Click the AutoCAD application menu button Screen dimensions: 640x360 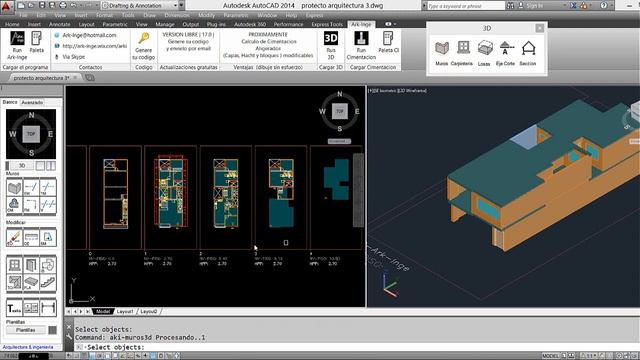tap(6, 7)
